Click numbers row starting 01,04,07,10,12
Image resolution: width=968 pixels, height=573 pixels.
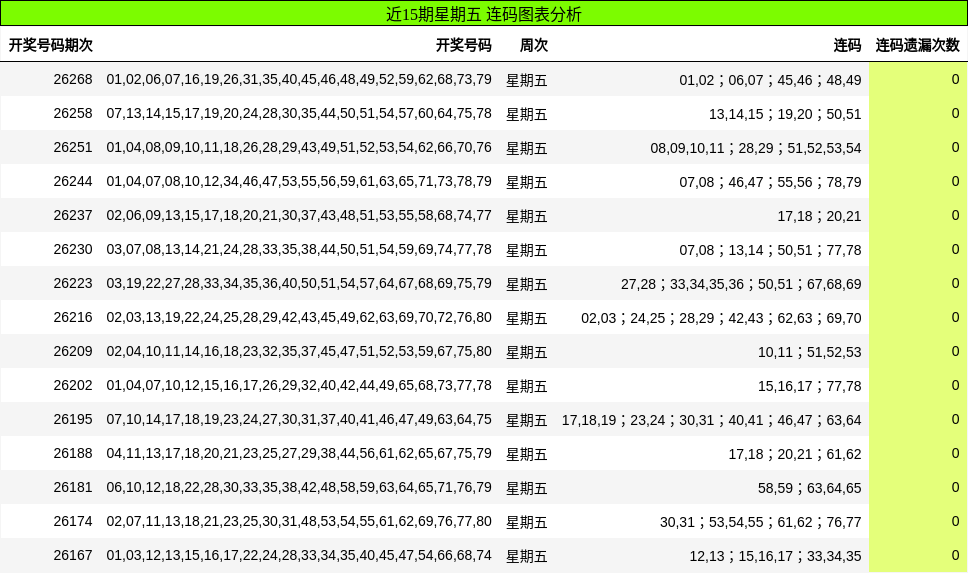tap(299, 385)
